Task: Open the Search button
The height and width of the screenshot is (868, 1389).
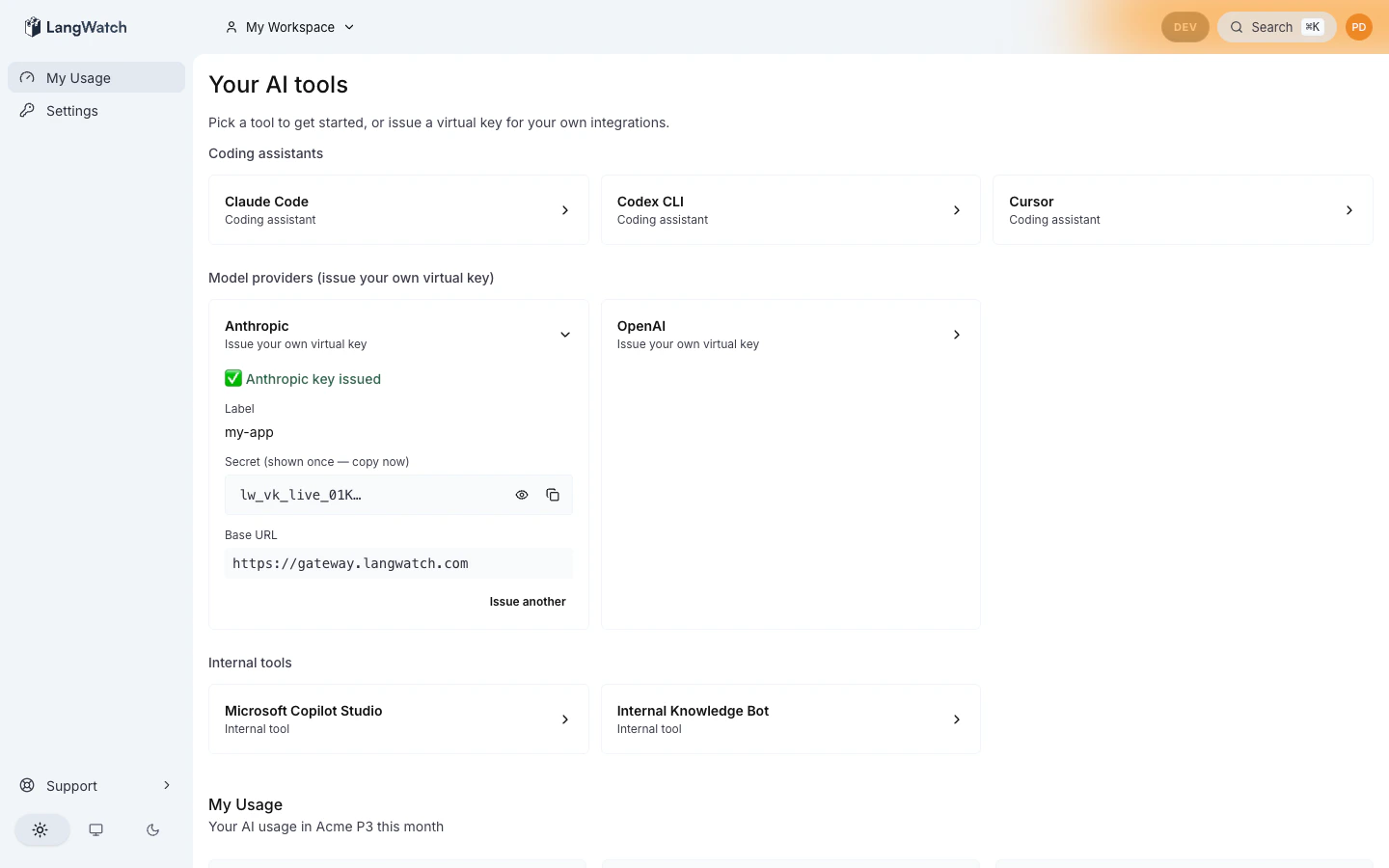Action: click(1277, 27)
